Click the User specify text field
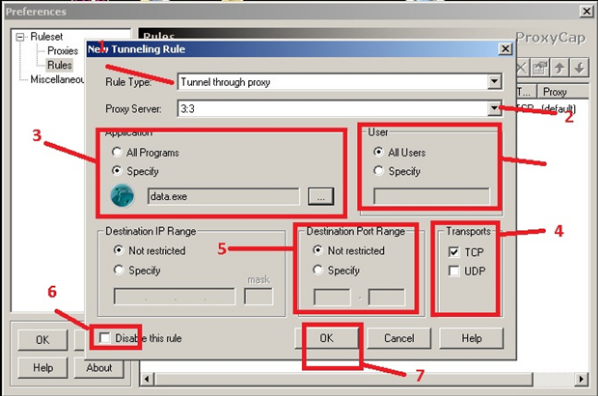This screenshot has height=396, width=598. click(x=431, y=196)
